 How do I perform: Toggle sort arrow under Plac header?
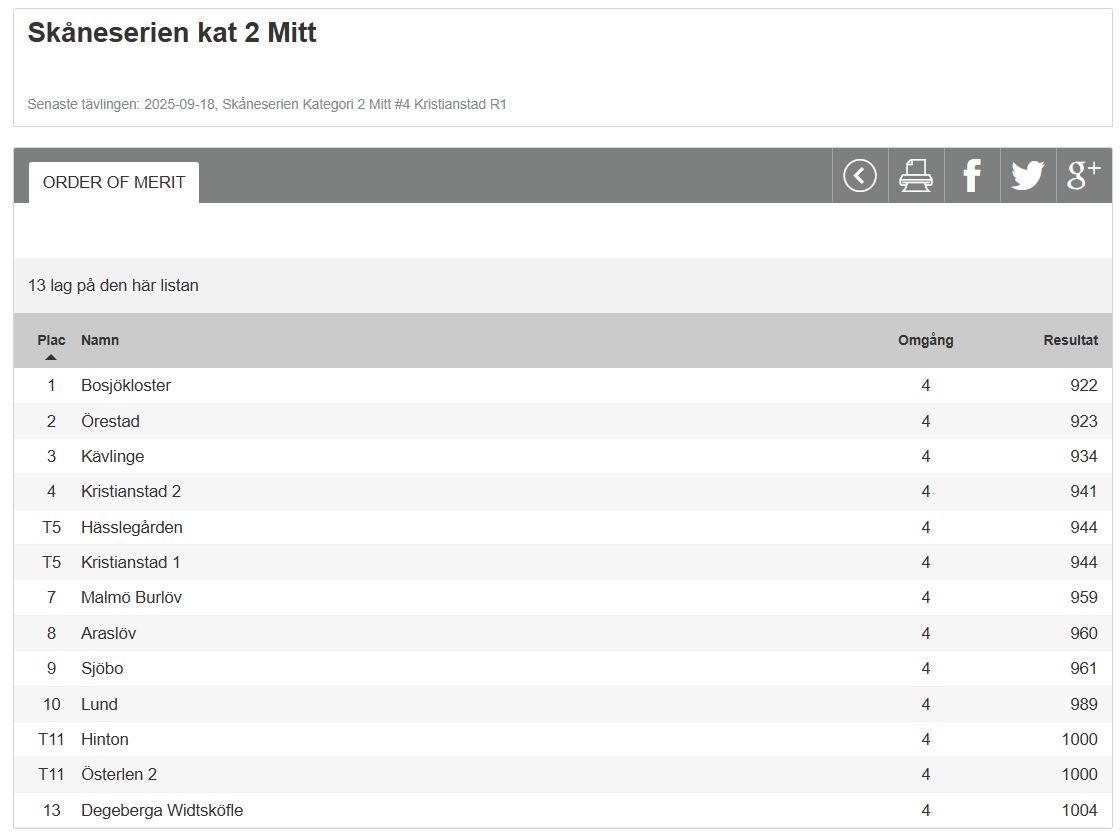point(51,357)
